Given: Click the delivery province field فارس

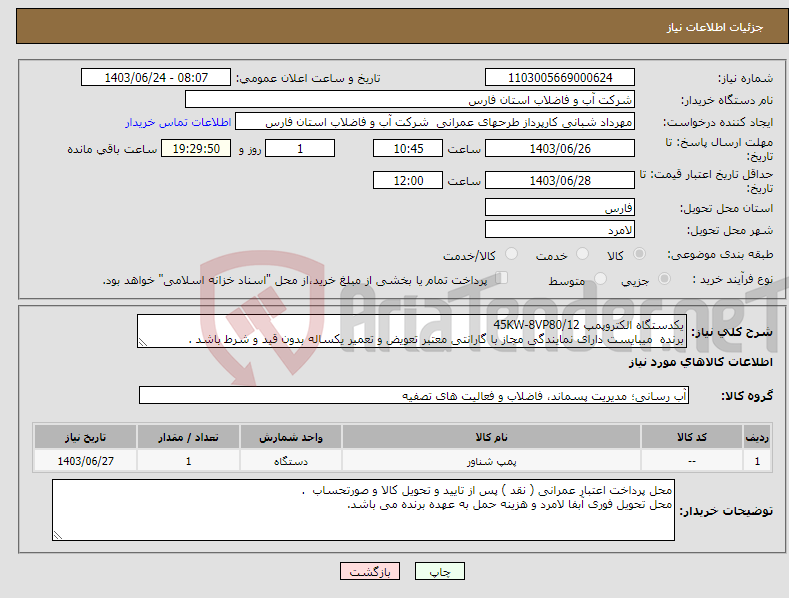Looking at the screenshot, I should click(560, 207).
